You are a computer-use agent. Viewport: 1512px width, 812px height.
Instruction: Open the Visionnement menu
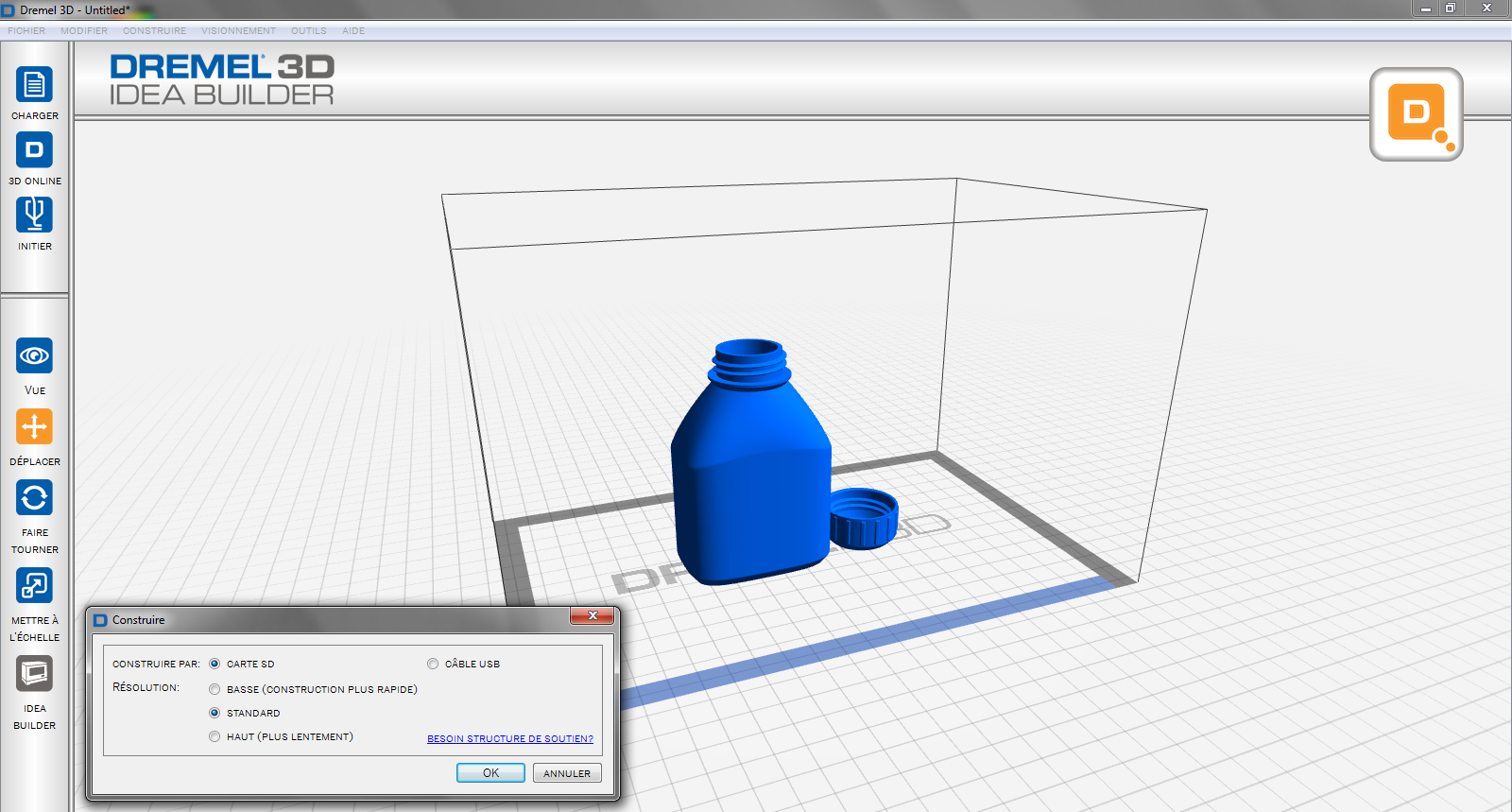click(239, 31)
